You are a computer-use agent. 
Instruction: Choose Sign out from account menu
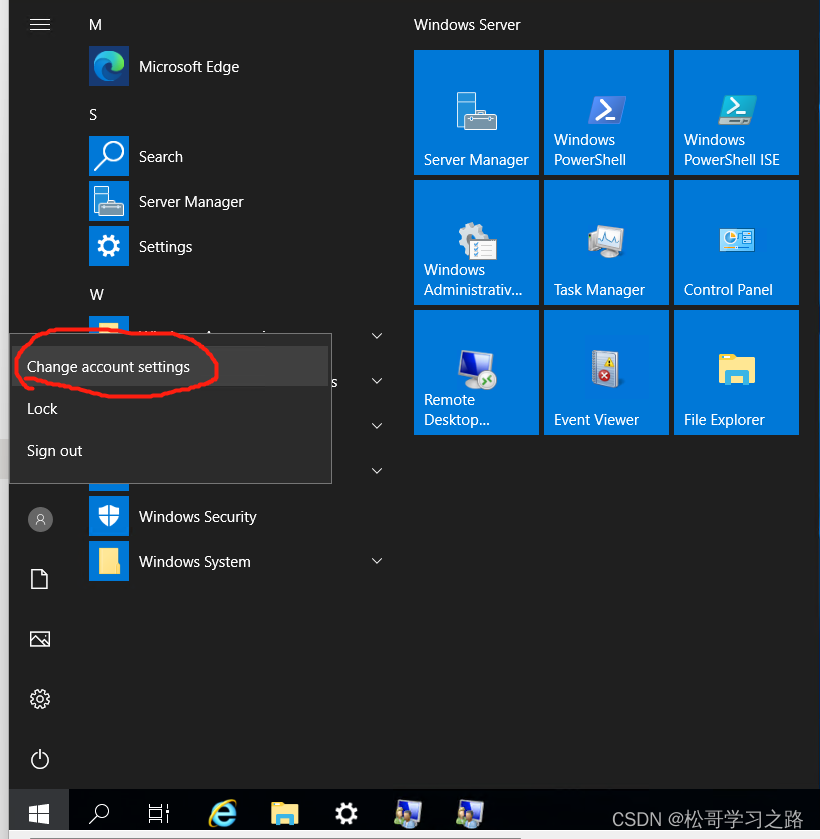click(x=170, y=451)
